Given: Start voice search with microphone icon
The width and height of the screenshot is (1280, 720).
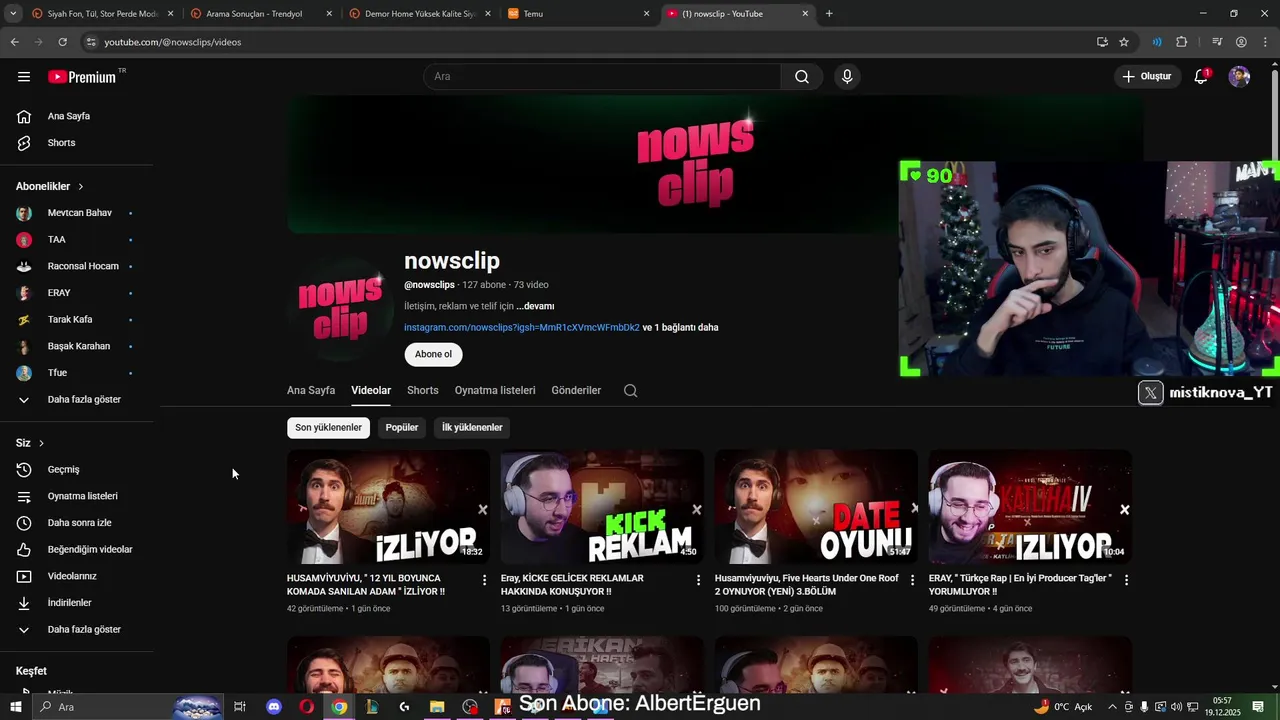Looking at the screenshot, I should point(847,77).
